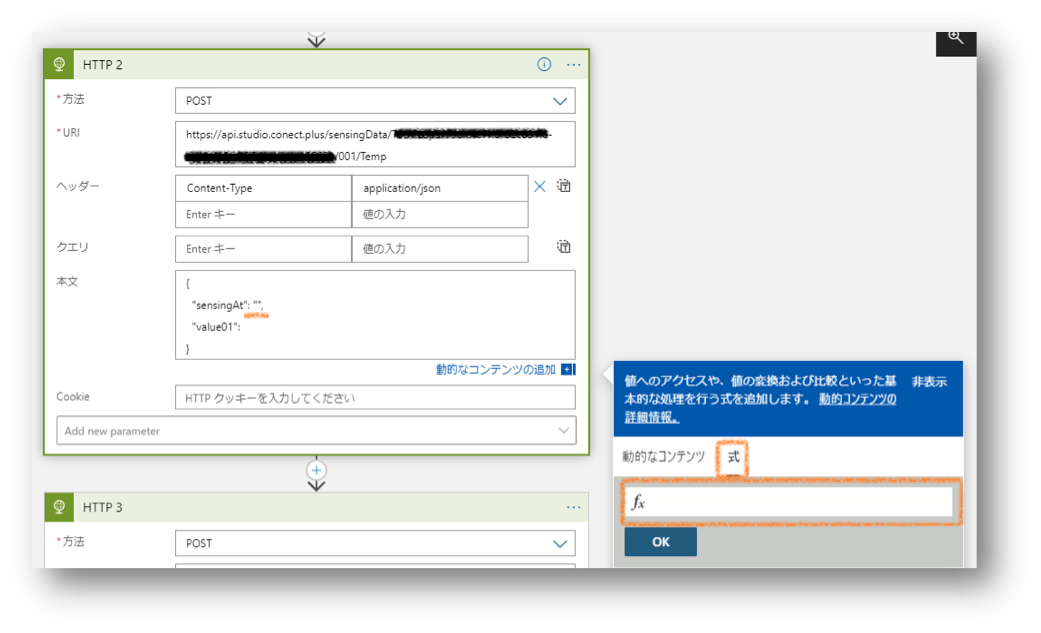Open the HTTP 2 ellipsis menu
This screenshot has width=1041, height=633.
[574, 64]
